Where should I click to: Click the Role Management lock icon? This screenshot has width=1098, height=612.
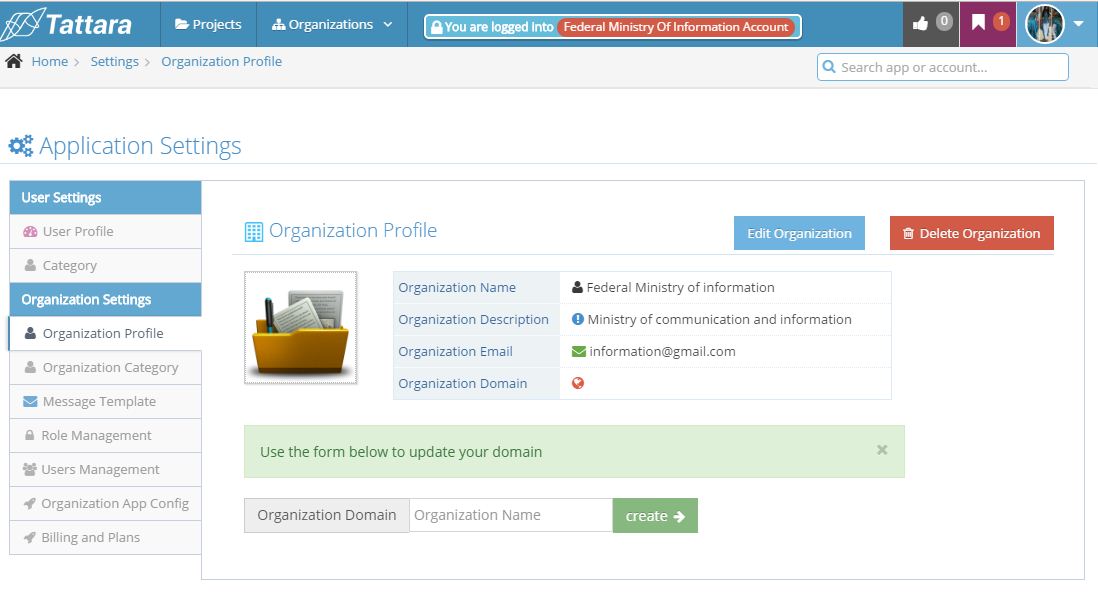tap(29, 435)
